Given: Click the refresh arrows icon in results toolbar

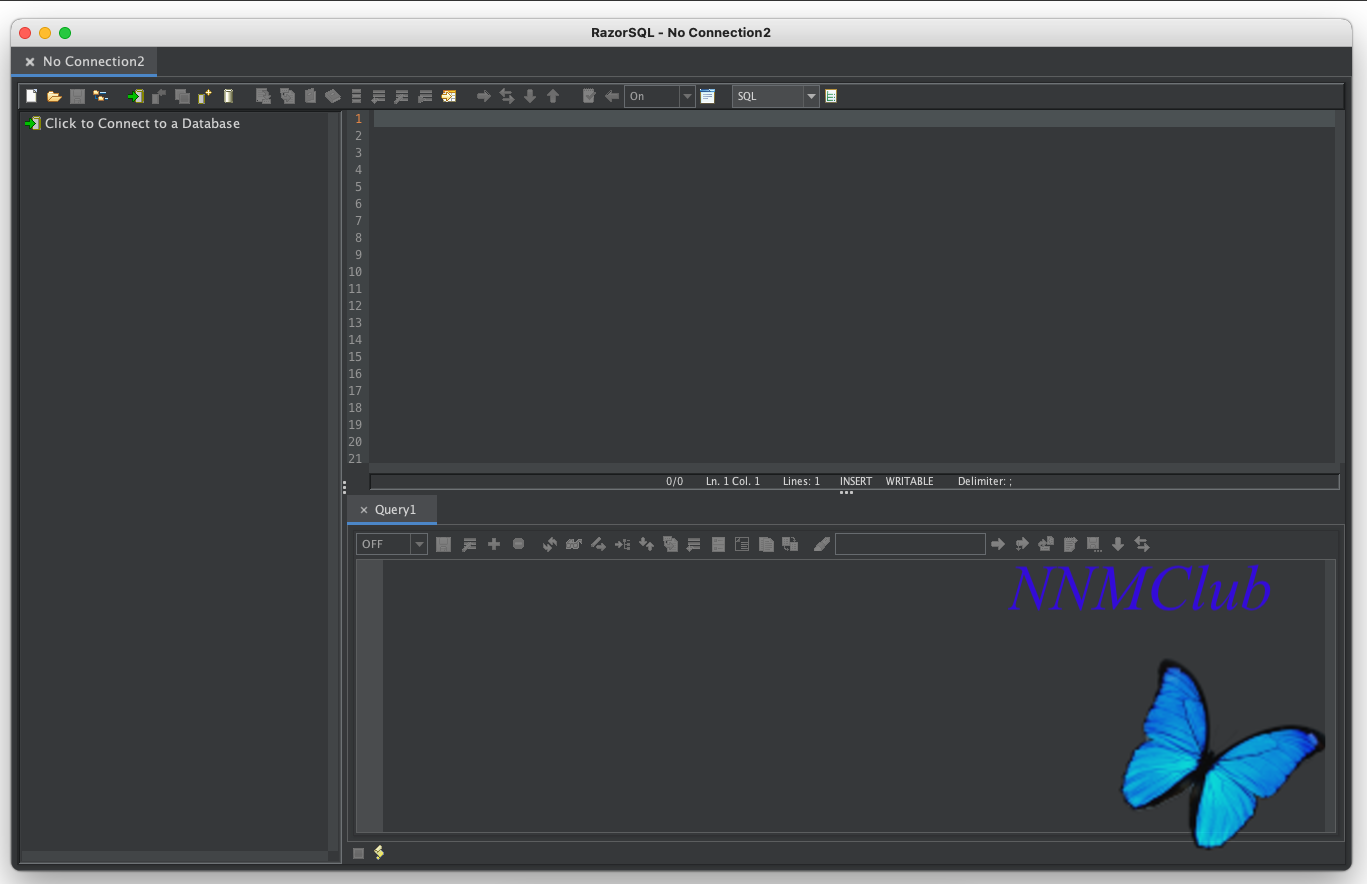Looking at the screenshot, I should pos(549,544).
